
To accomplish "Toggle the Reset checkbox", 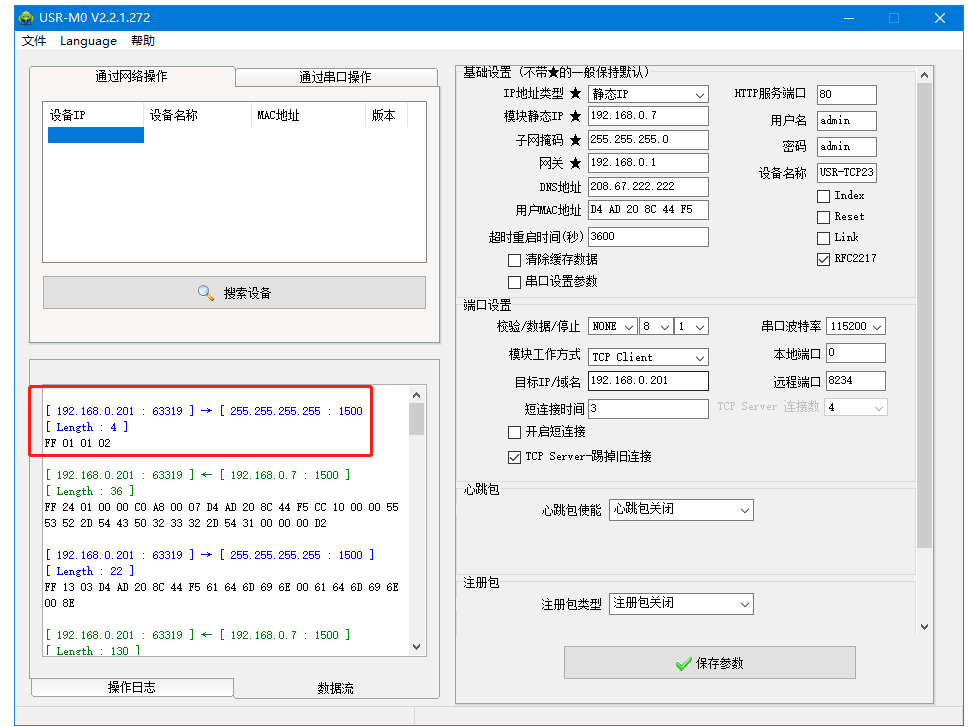I will point(823,217).
